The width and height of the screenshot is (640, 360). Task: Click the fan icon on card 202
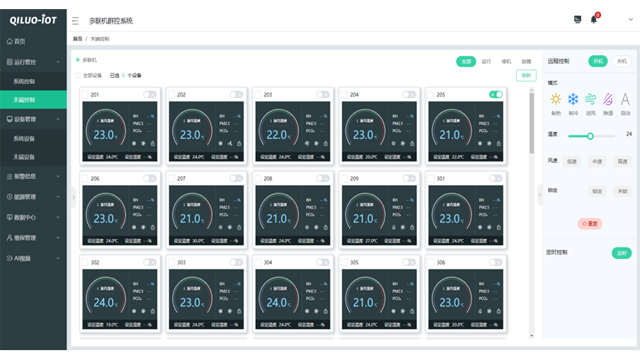230,144
